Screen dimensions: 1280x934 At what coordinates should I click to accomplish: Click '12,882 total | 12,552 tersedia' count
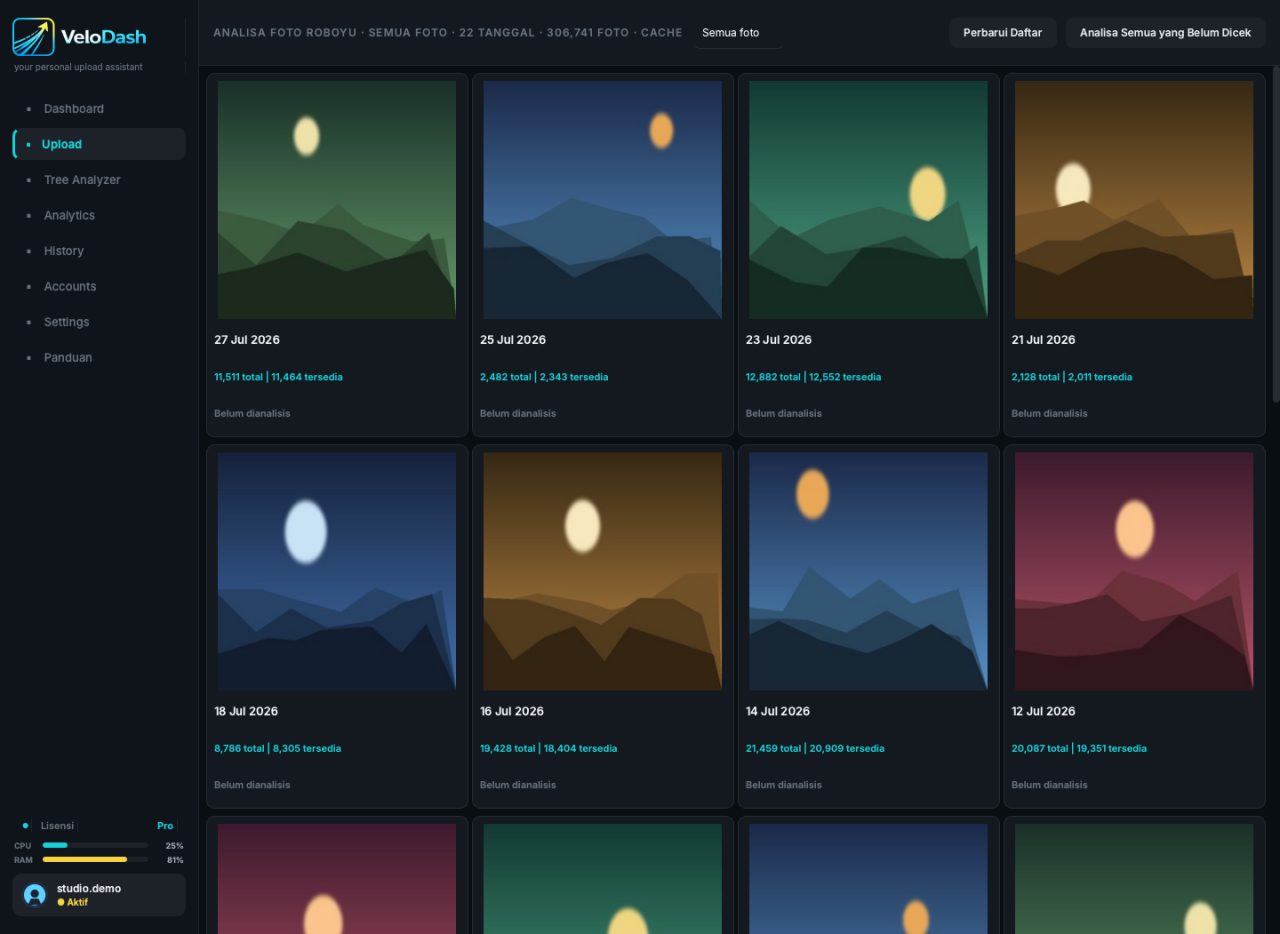click(814, 377)
